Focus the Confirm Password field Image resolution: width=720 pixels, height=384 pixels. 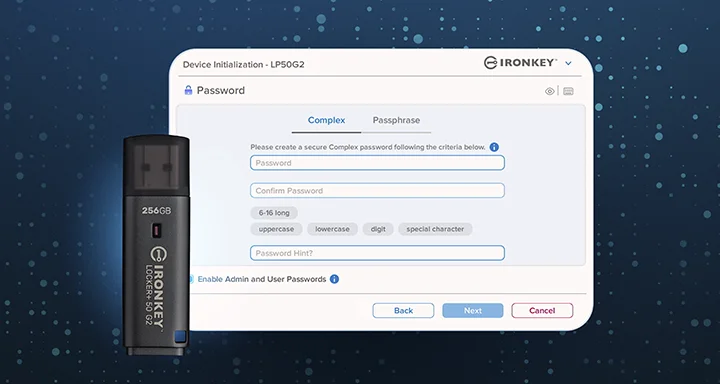coord(377,191)
